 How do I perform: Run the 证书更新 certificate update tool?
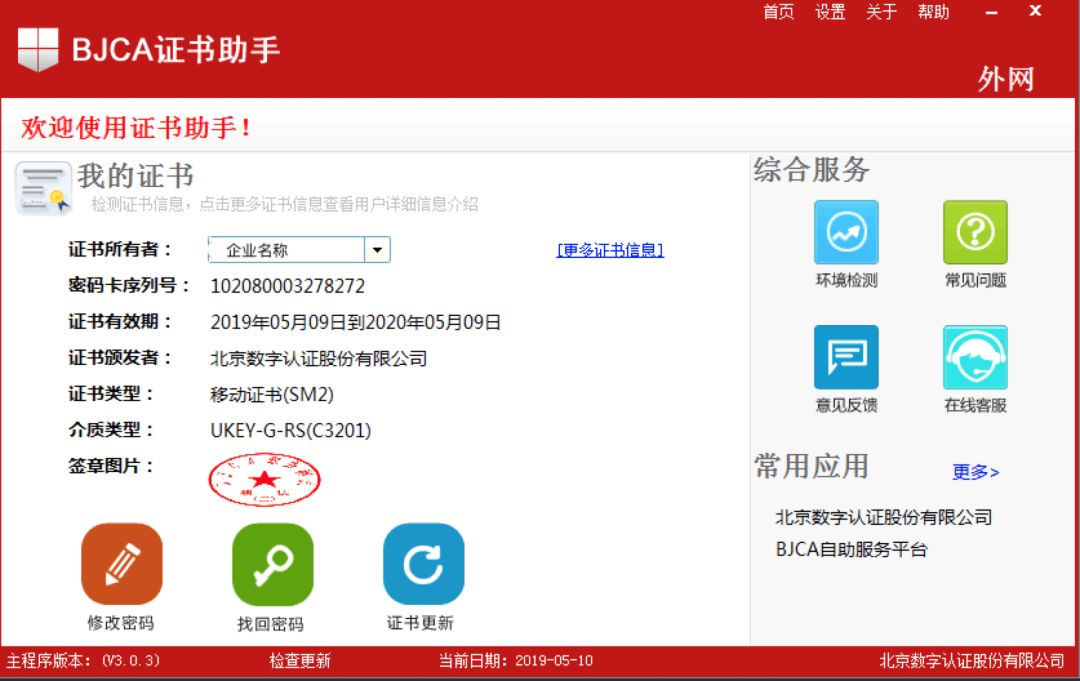(x=423, y=562)
